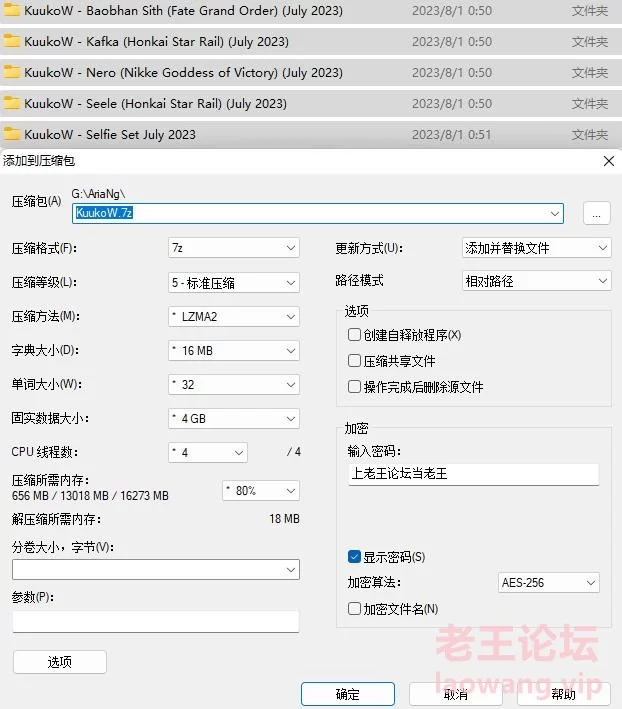Open 单词大小 dropdown showing 32

point(234,384)
